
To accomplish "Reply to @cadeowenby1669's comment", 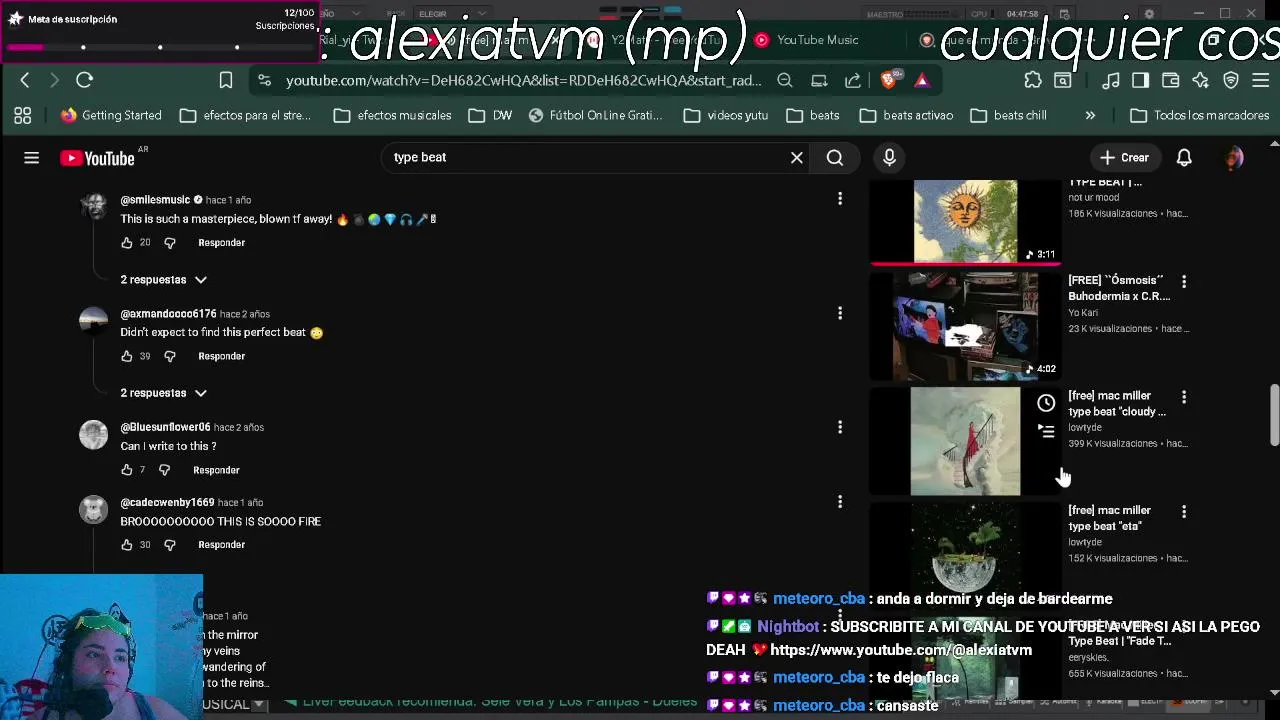I will click(x=221, y=545).
